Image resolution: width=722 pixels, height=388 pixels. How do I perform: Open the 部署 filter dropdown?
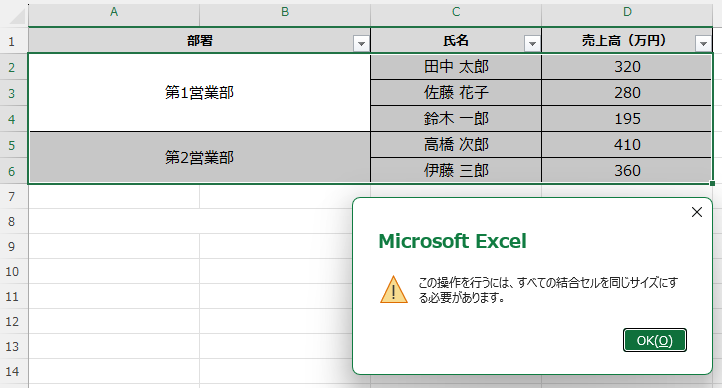point(361,44)
